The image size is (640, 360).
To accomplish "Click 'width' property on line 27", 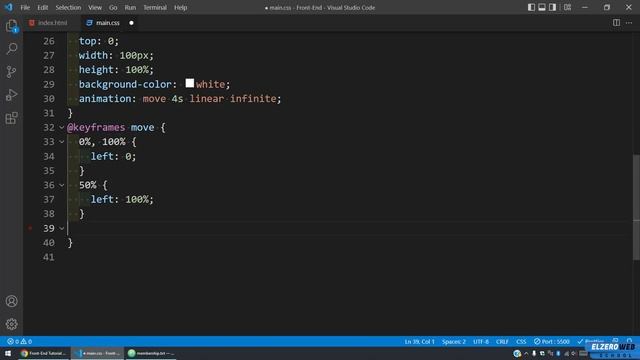I will tap(93, 56).
